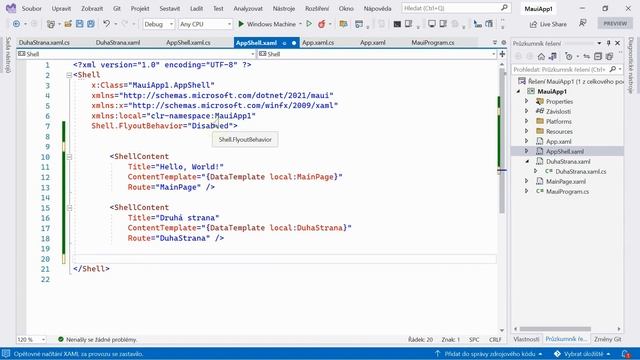Image resolution: width=640 pixels, height=360 pixels.
Task: Select Resources folder in Solution Explorer
Action: (x=559, y=131)
